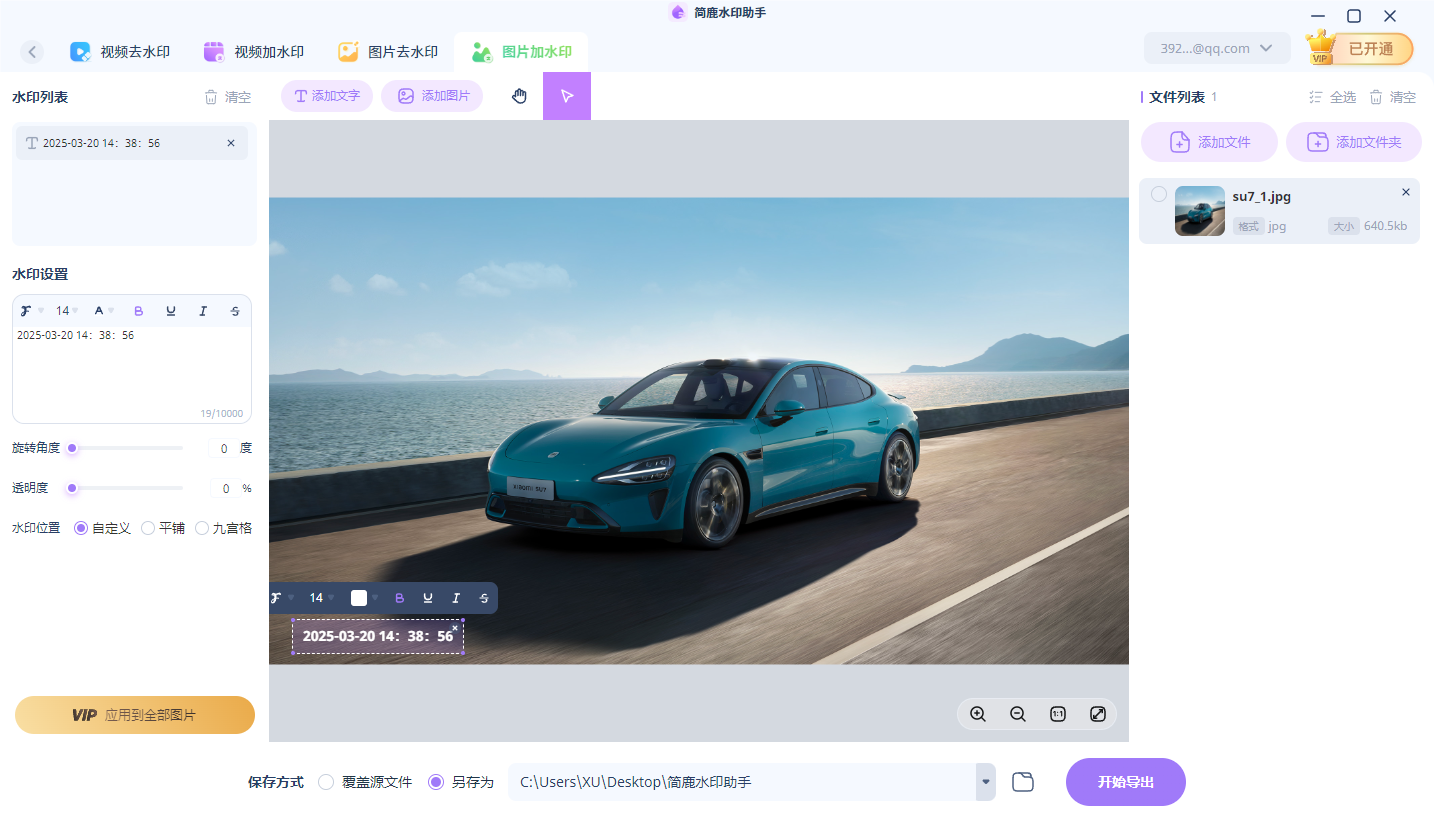Toggle underline in the 水印设置 panel
Image resolution: width=1434 pixels, height=822 pixels.
click(171, 311)
